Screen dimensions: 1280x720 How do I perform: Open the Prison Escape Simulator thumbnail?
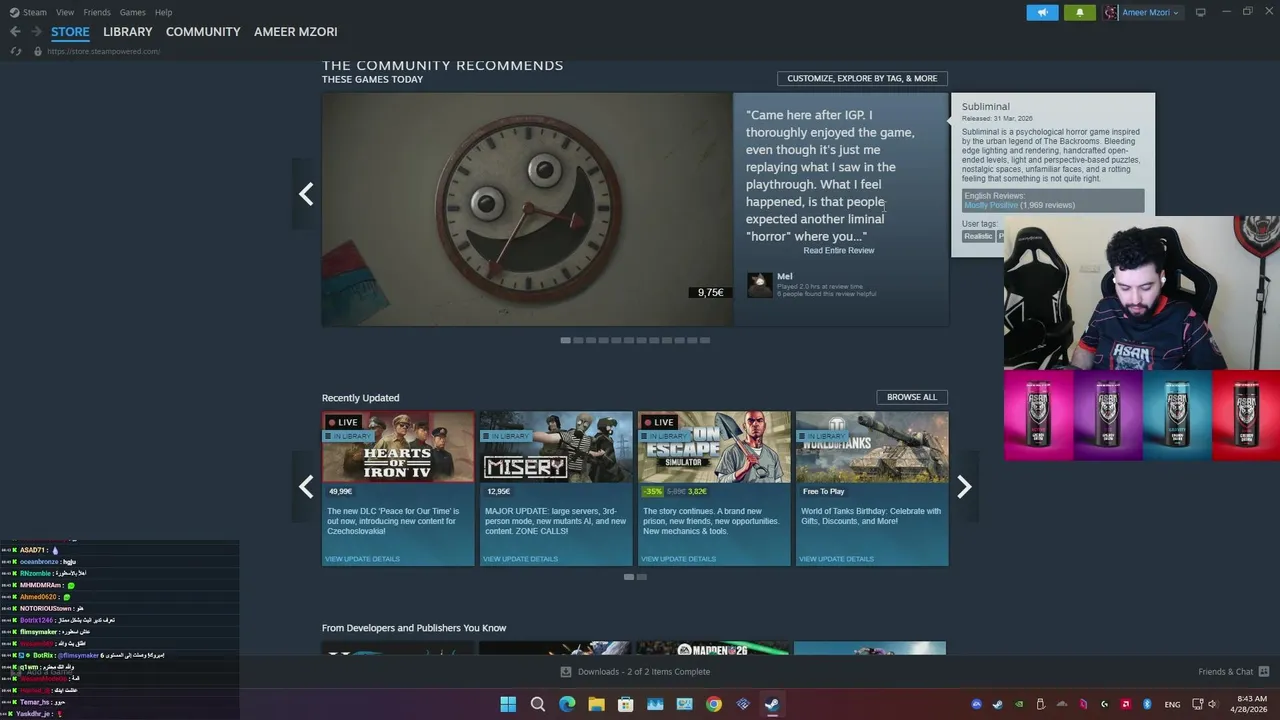(x=714, y=447)
